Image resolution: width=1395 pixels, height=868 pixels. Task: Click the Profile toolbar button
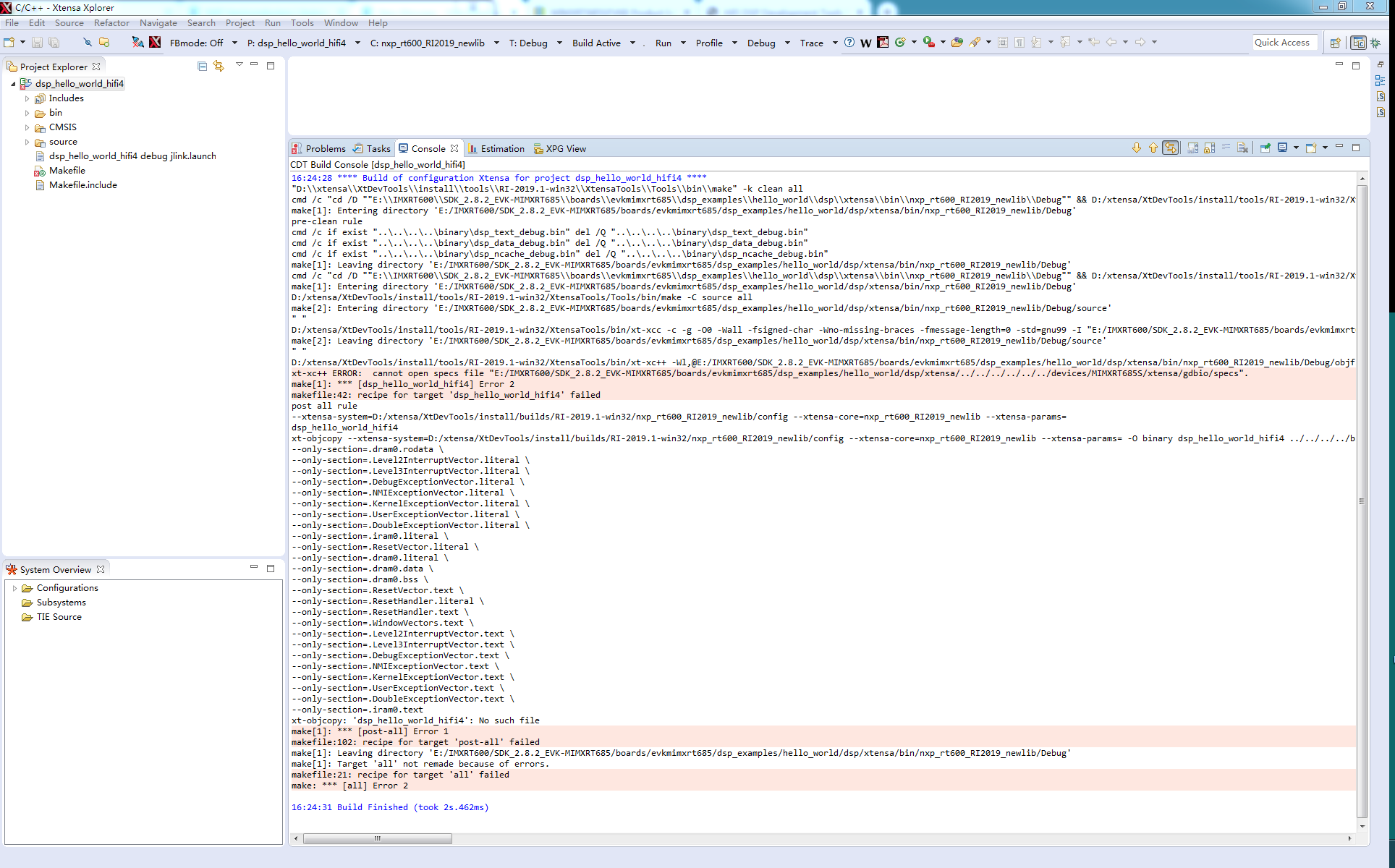709,43
